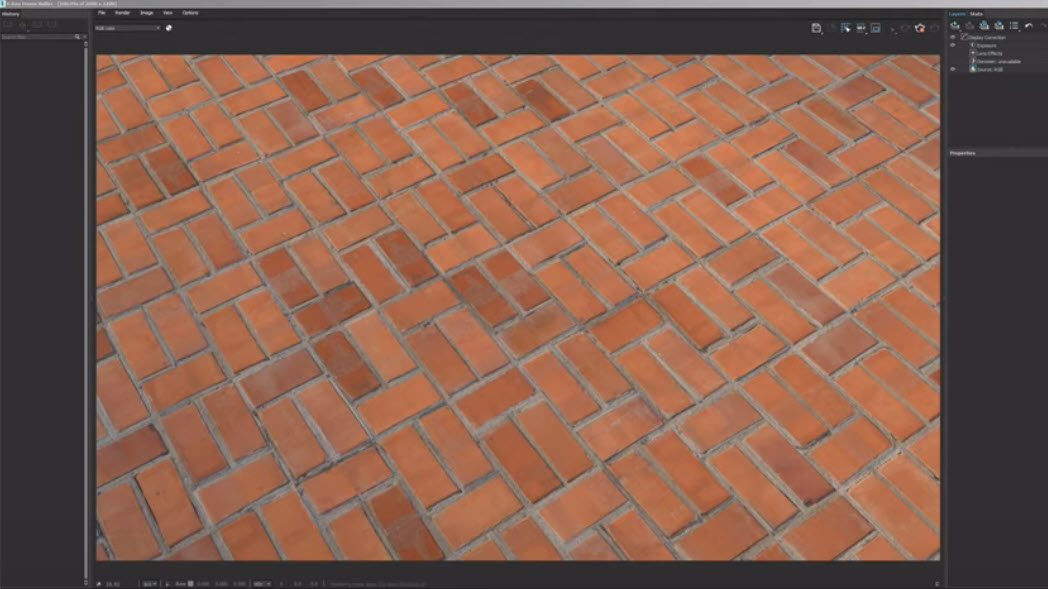Screen dimensions: 1048x589
Task: Click the status bar color swatch
Action: pyautogui.click(x=190, y=584)
